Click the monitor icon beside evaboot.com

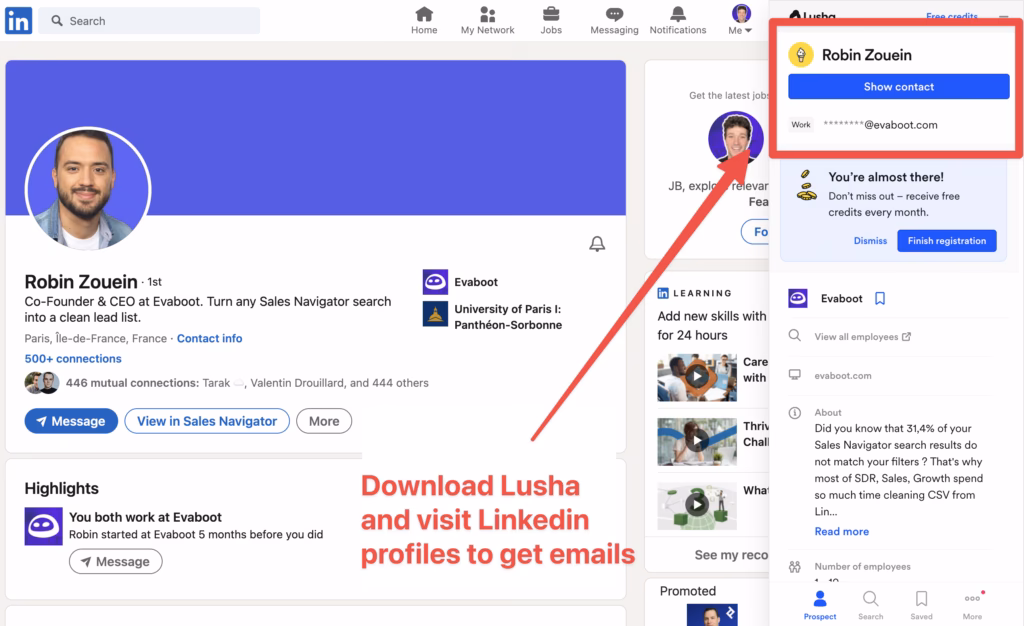click(x=795, y=374)
